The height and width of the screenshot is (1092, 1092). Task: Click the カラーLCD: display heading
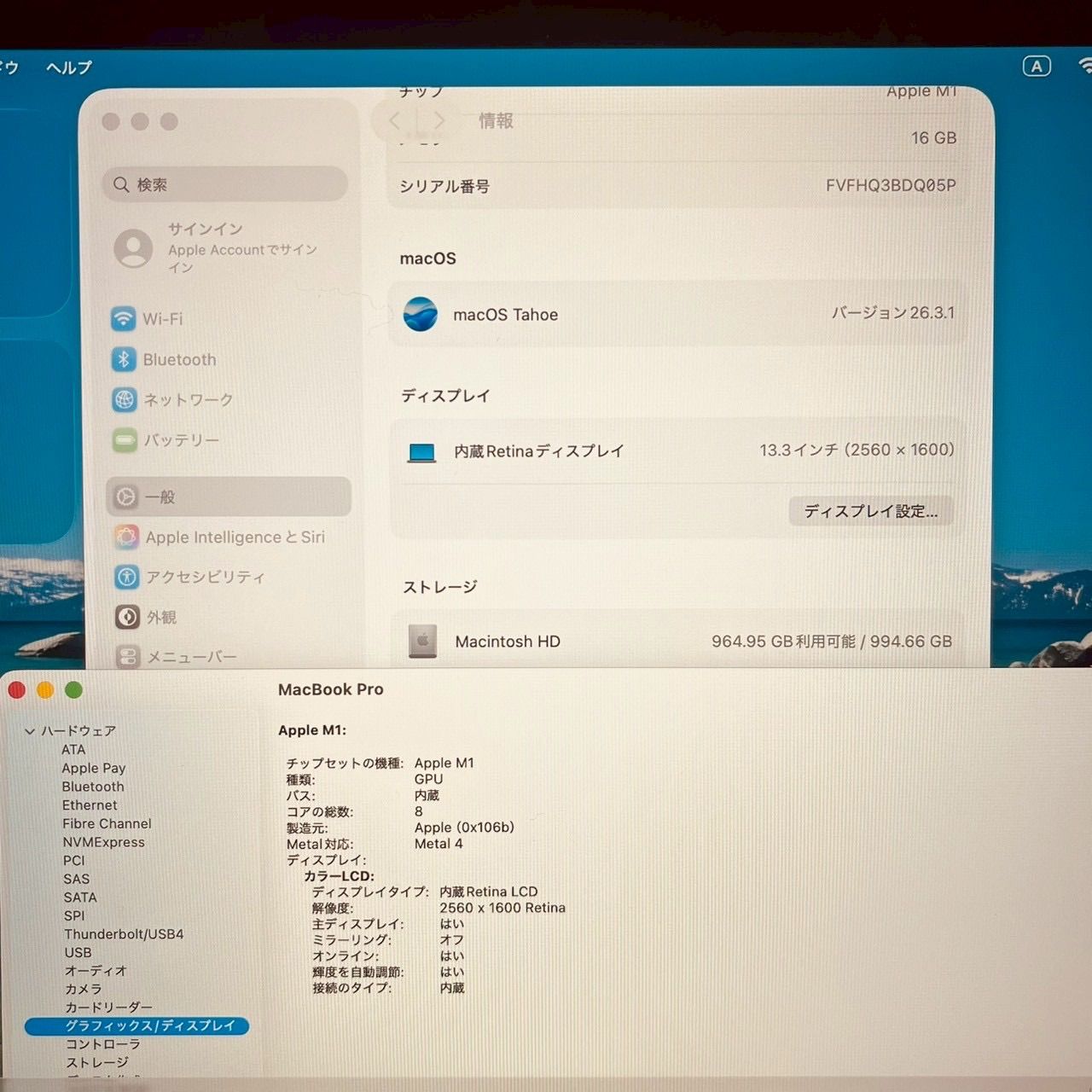[x=339, y=876]
